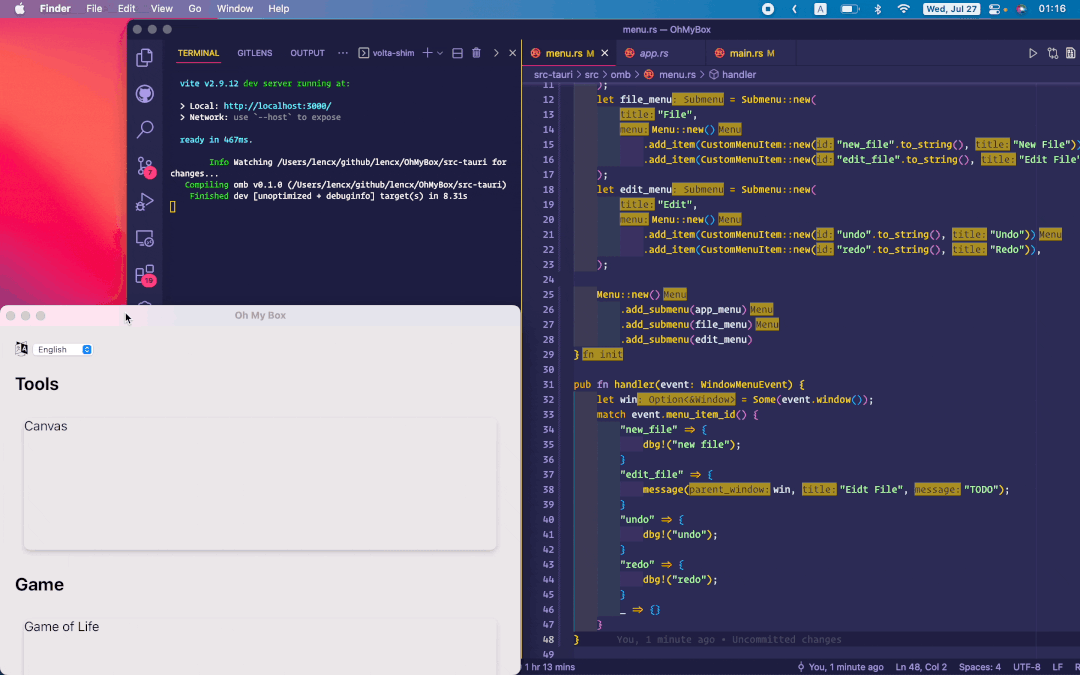Click the Canvas tool card
This screenshot has height=675, width=1080.
tap(260, 483)
